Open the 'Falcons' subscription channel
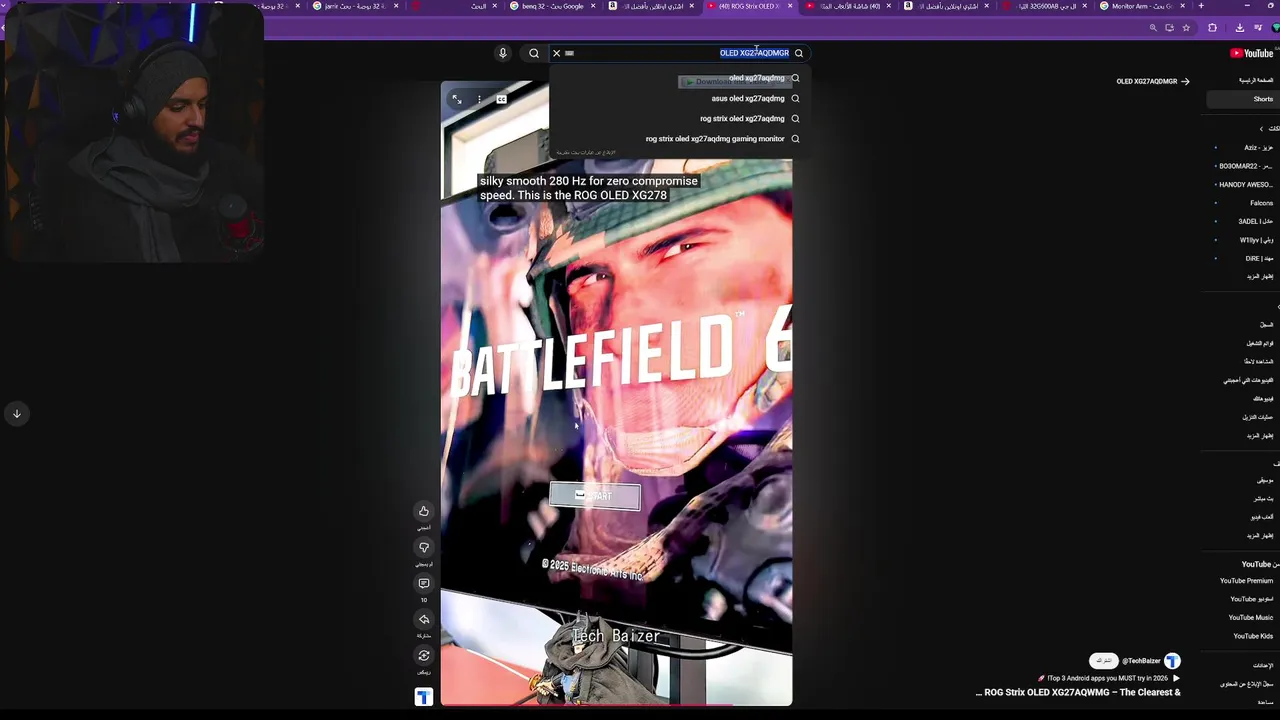The image size is (1280, 720). coord(1260,203)
